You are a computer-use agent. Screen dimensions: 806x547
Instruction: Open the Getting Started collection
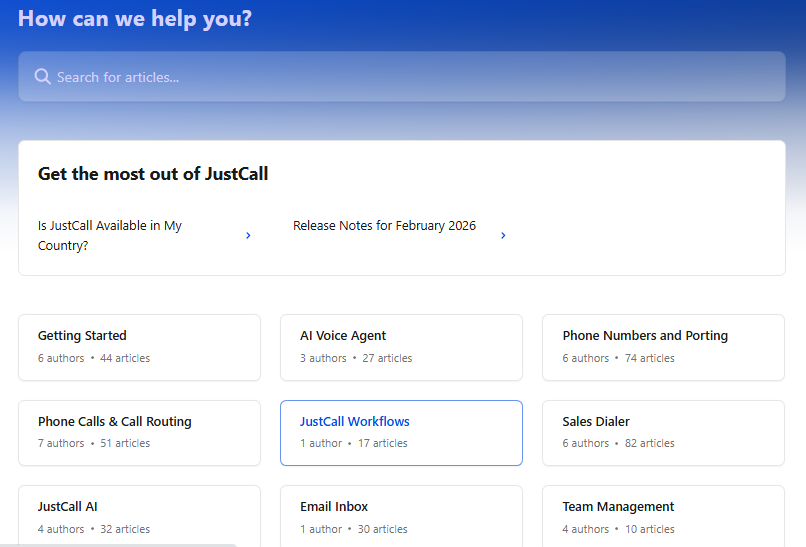pyautogui.click(x=139, y=348)
